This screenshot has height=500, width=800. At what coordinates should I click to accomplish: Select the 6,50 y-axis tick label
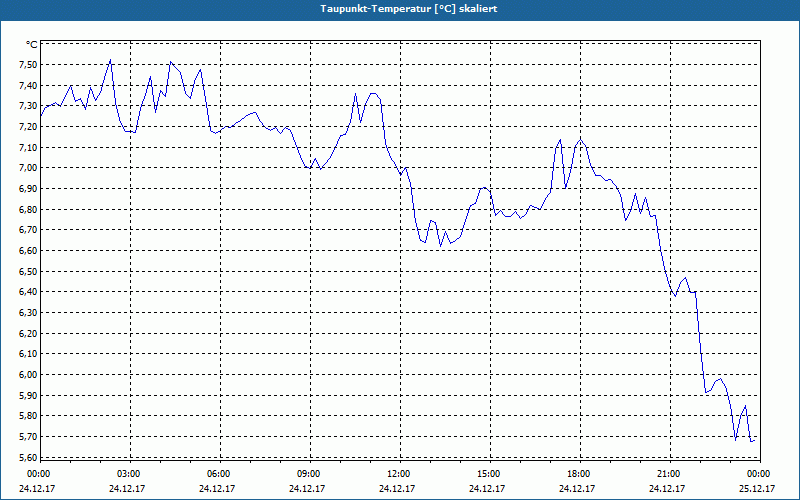point(28,271)
